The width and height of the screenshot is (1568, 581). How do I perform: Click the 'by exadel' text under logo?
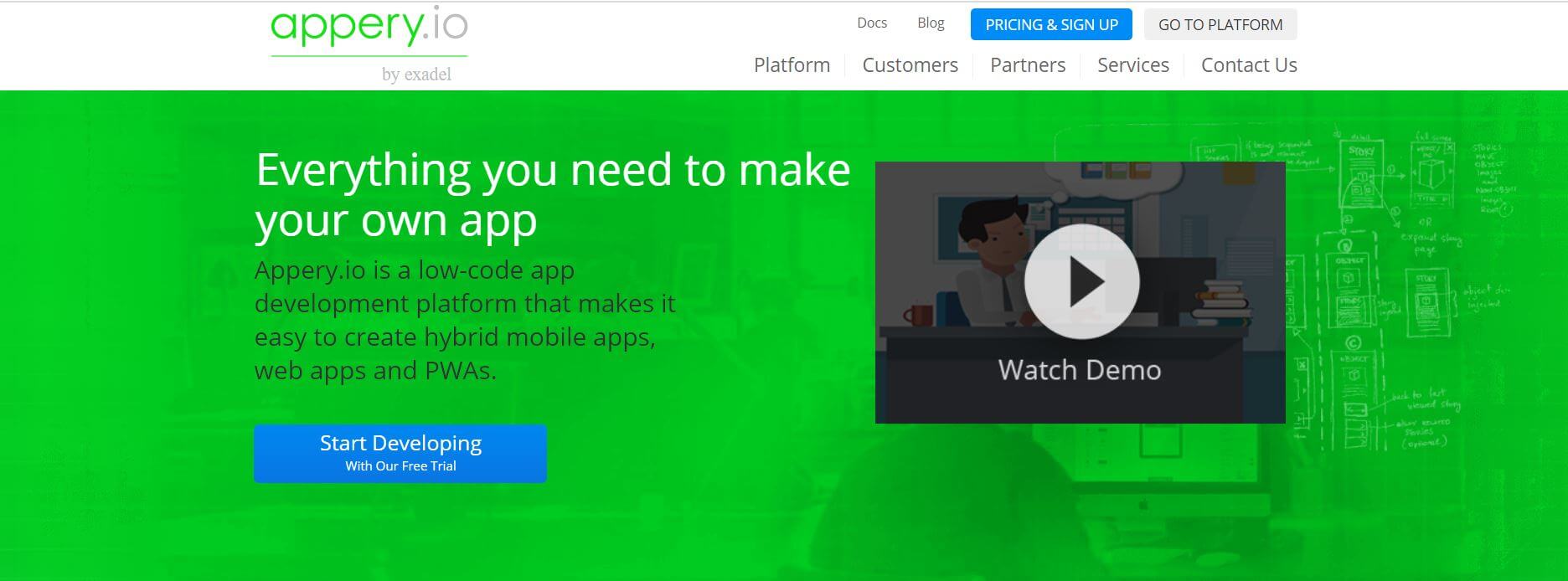coord(416,75)
